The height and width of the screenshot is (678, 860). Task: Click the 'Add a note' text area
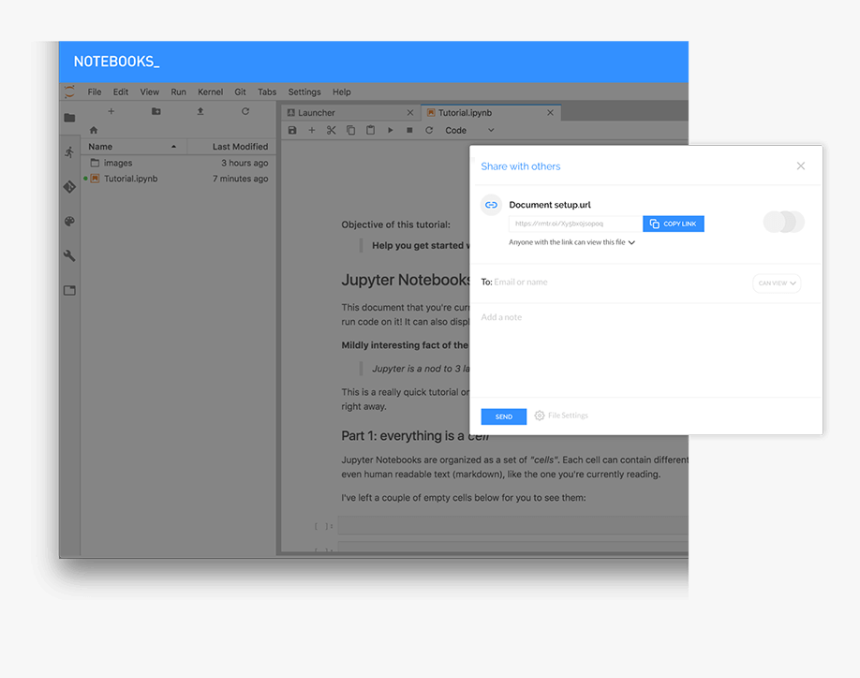click(x=646, y=351)
